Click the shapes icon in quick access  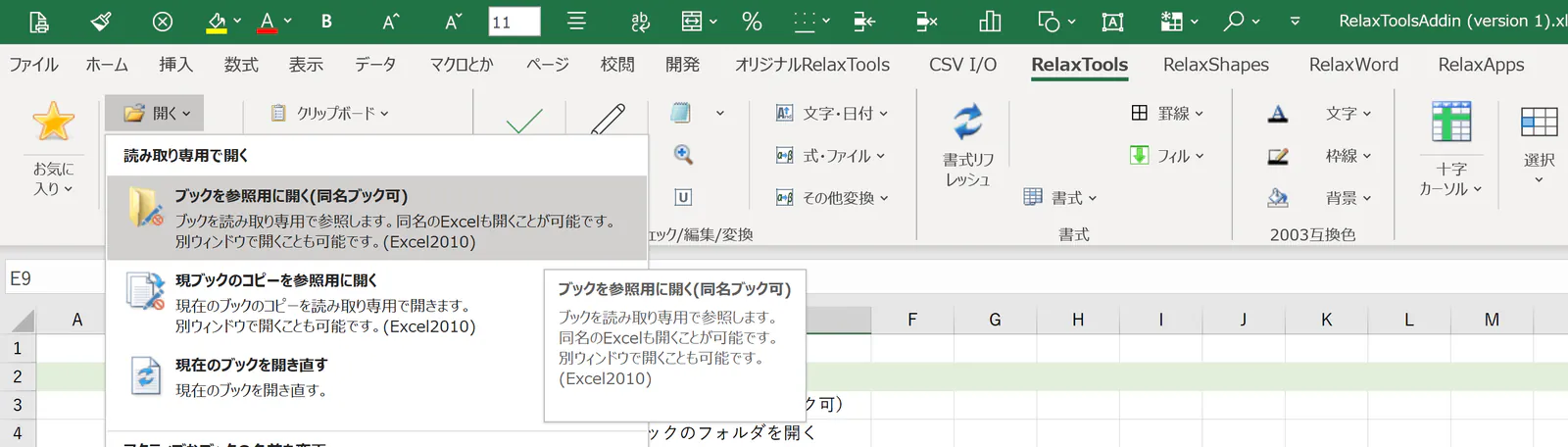[1049, 22]
